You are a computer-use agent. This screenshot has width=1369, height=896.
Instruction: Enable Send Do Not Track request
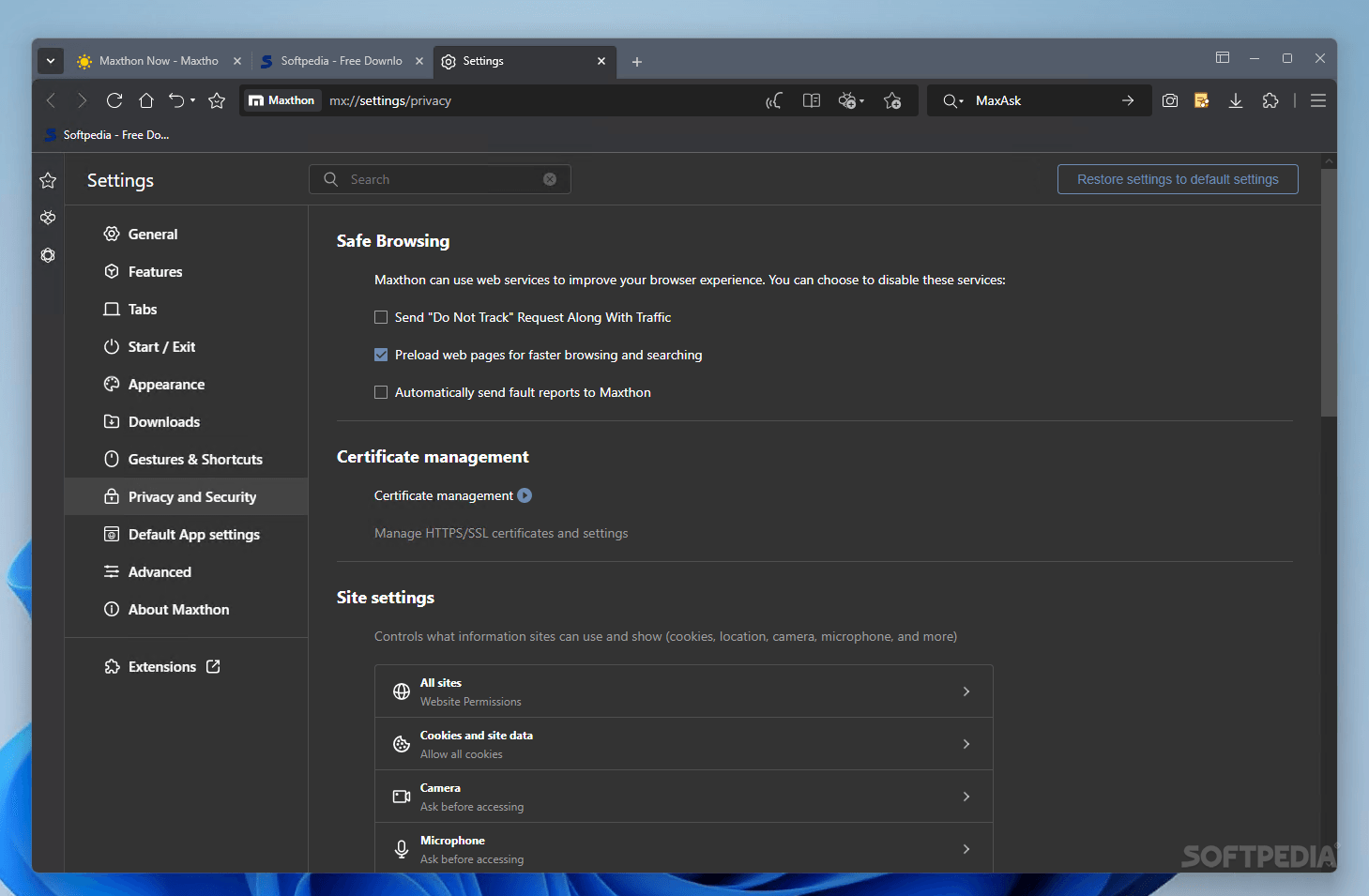pos(381,317)
